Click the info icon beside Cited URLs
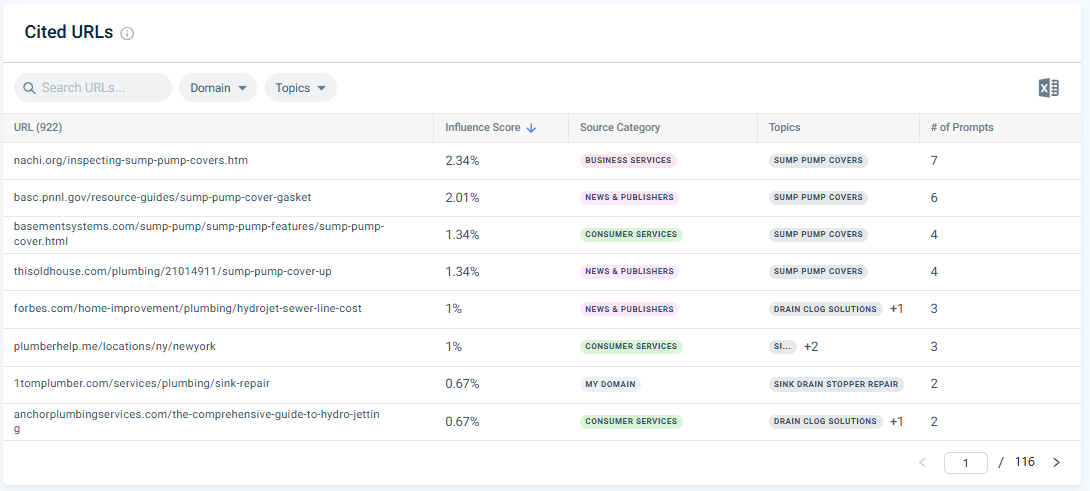The width and height of the screenshot is (1090, 491). (x=127, y=33)
